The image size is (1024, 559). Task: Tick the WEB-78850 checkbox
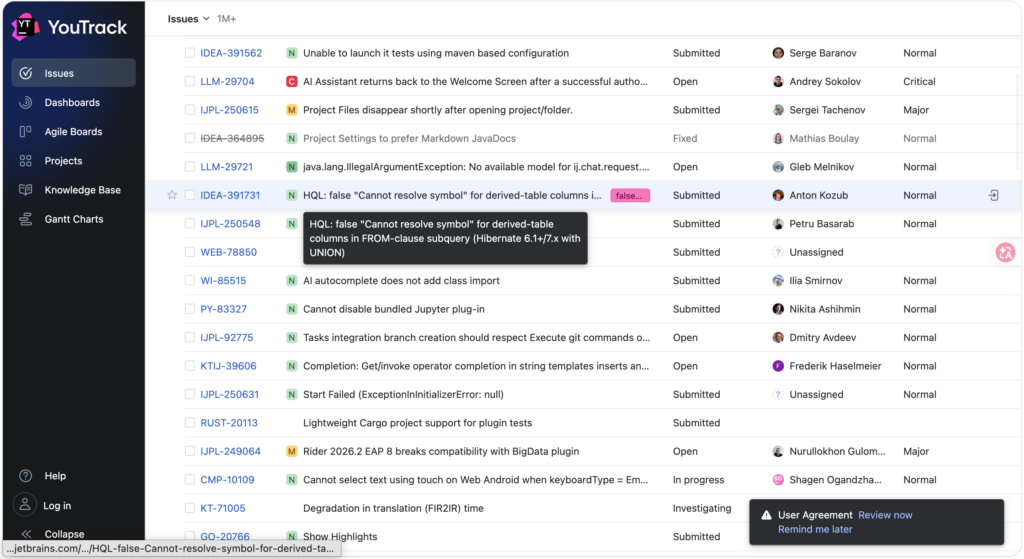(189, 252)
